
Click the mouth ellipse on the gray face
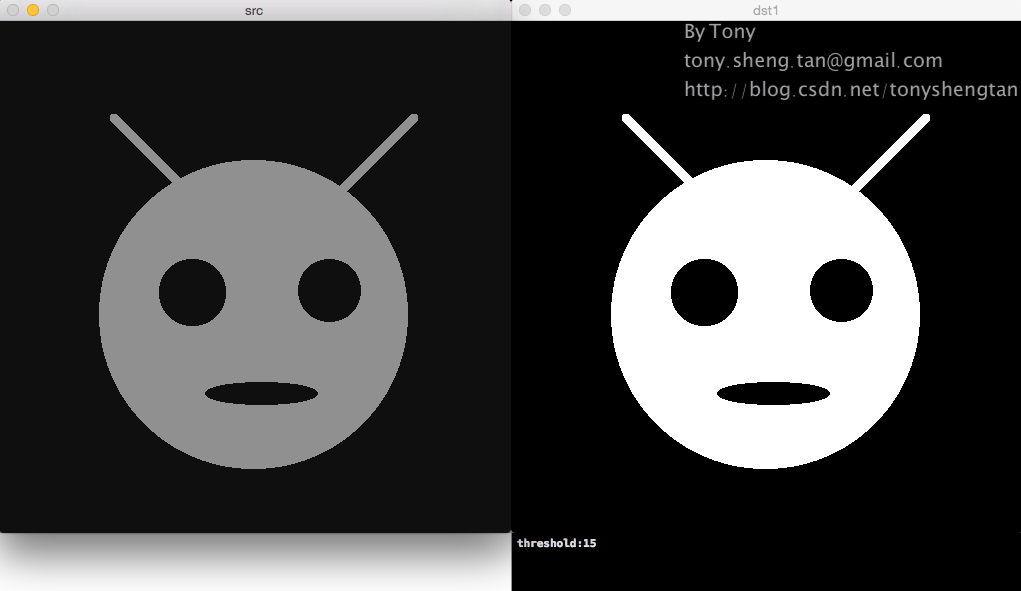261,393
